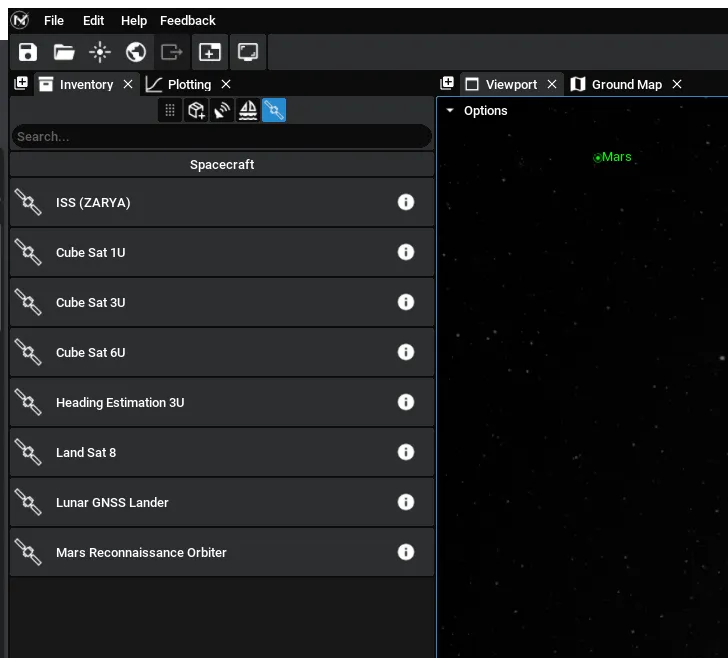
Task: Click the open folder icon
Action: click(64, 52)
